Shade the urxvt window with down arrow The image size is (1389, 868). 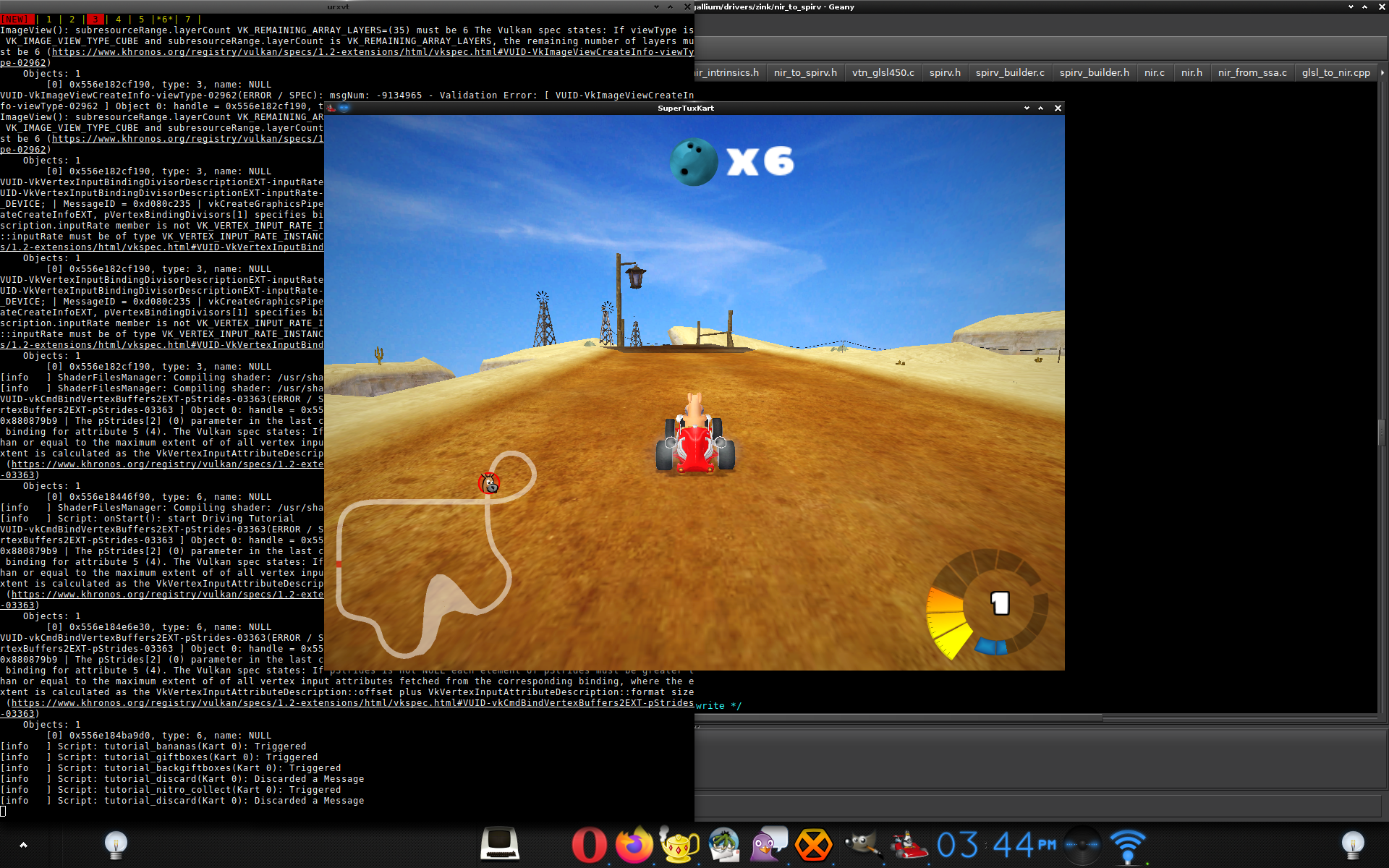pyautogui.click(x=656, y=7)
